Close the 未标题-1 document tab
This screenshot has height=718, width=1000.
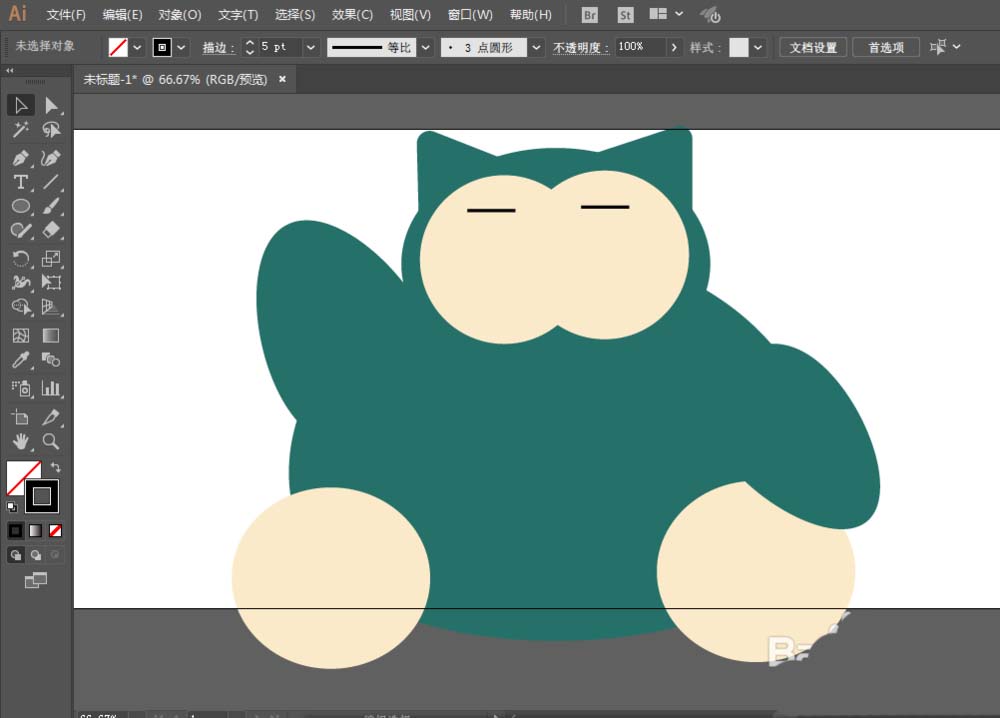pos(282,79)
